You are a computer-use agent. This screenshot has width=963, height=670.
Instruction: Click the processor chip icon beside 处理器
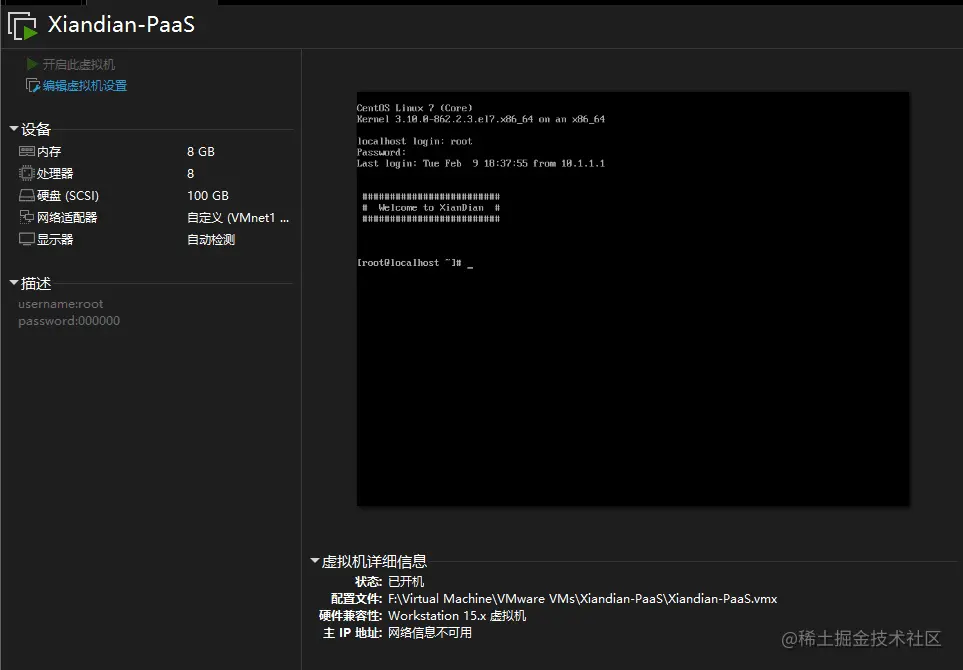(26, 173)
